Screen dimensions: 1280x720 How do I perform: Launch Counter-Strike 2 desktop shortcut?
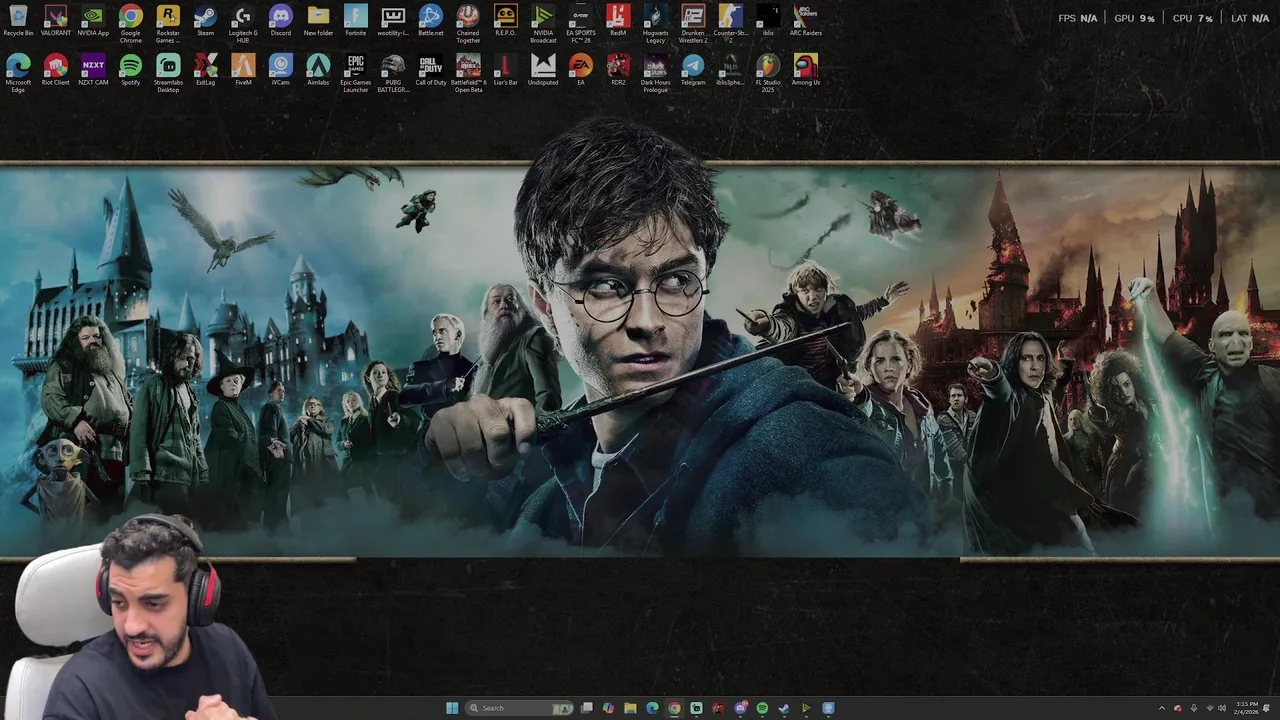(x=731, y=24)
